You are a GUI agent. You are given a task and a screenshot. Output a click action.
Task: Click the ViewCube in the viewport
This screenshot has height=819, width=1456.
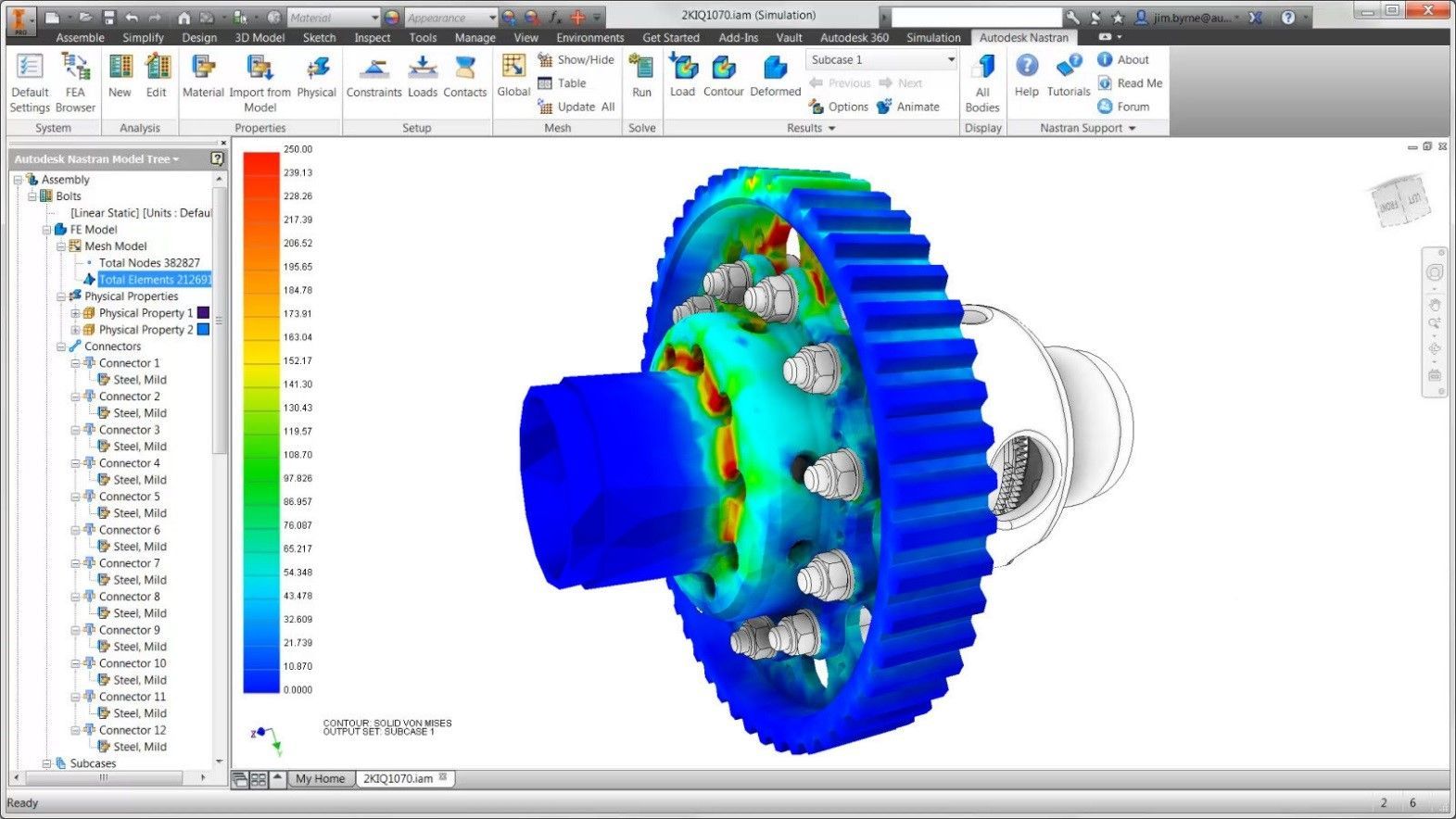[x=1399, y=203]
